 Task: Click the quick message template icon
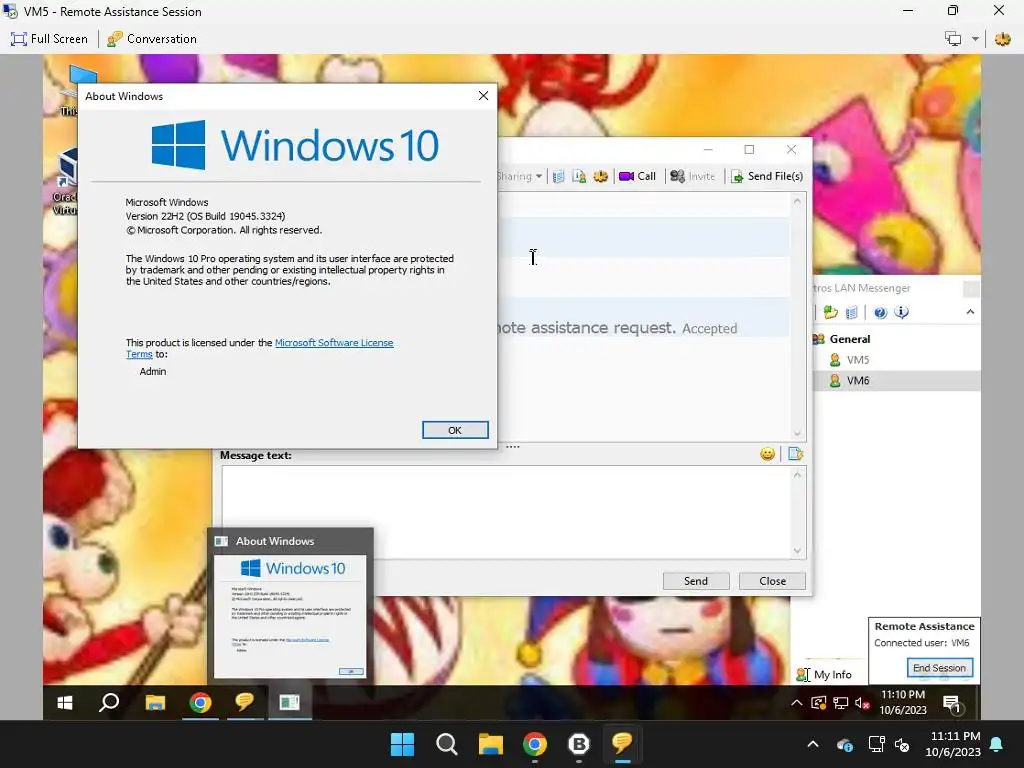coord(795,454)
